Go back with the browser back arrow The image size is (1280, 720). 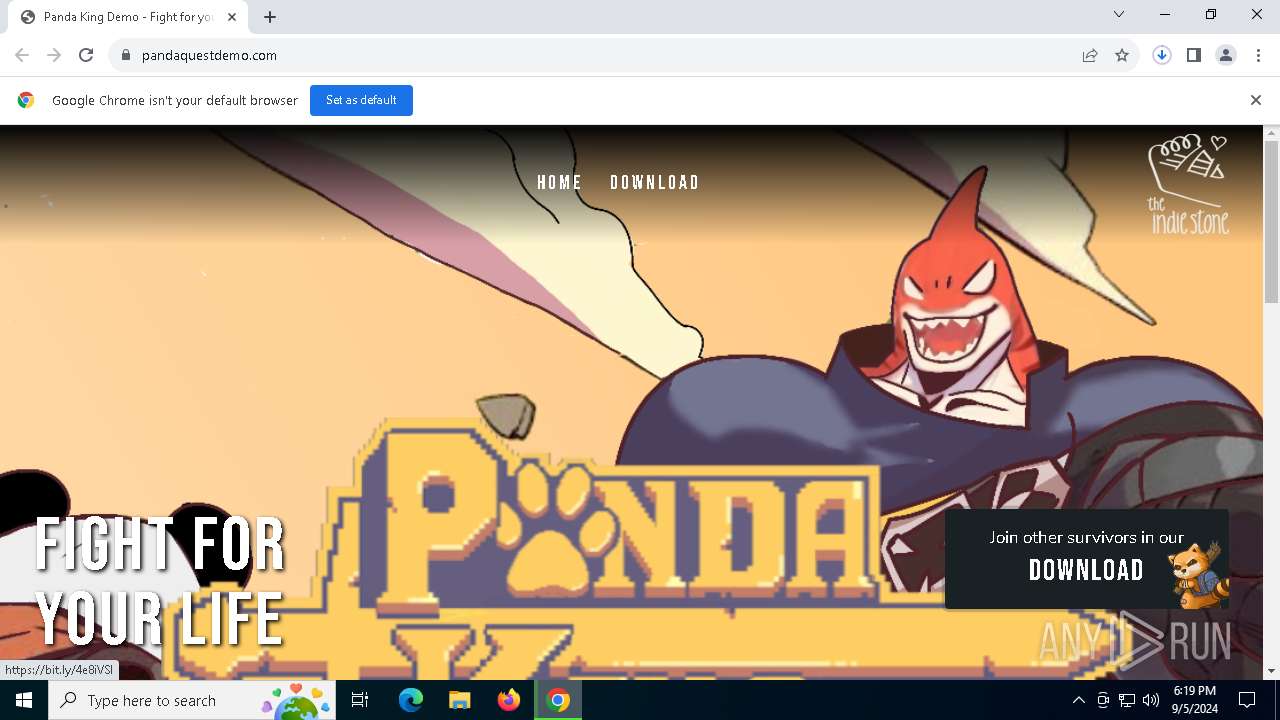[x=22, y=55]
